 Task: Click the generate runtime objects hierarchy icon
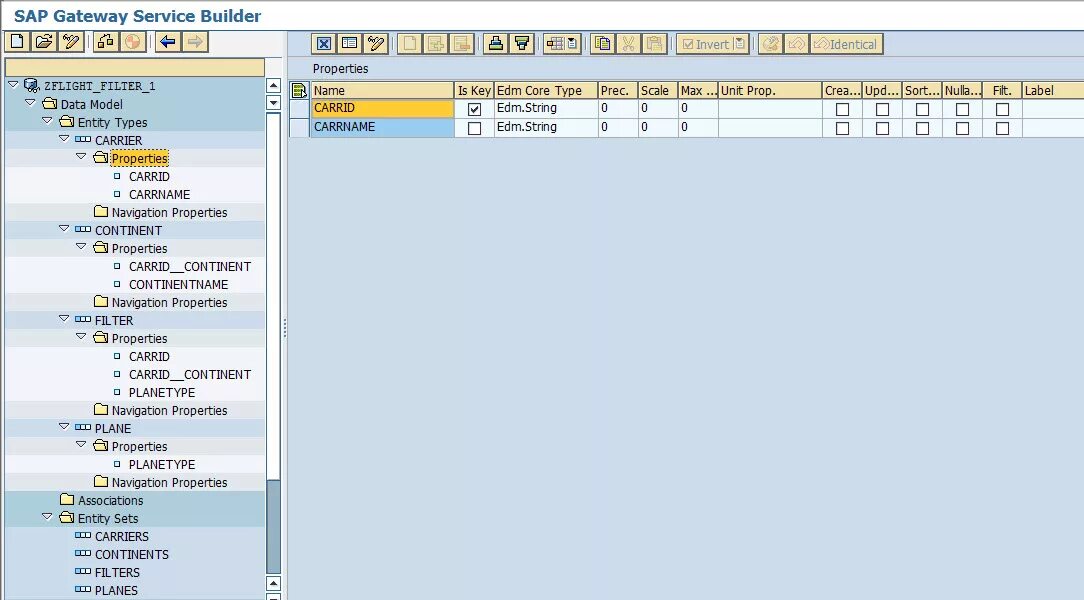coord(106,42)
